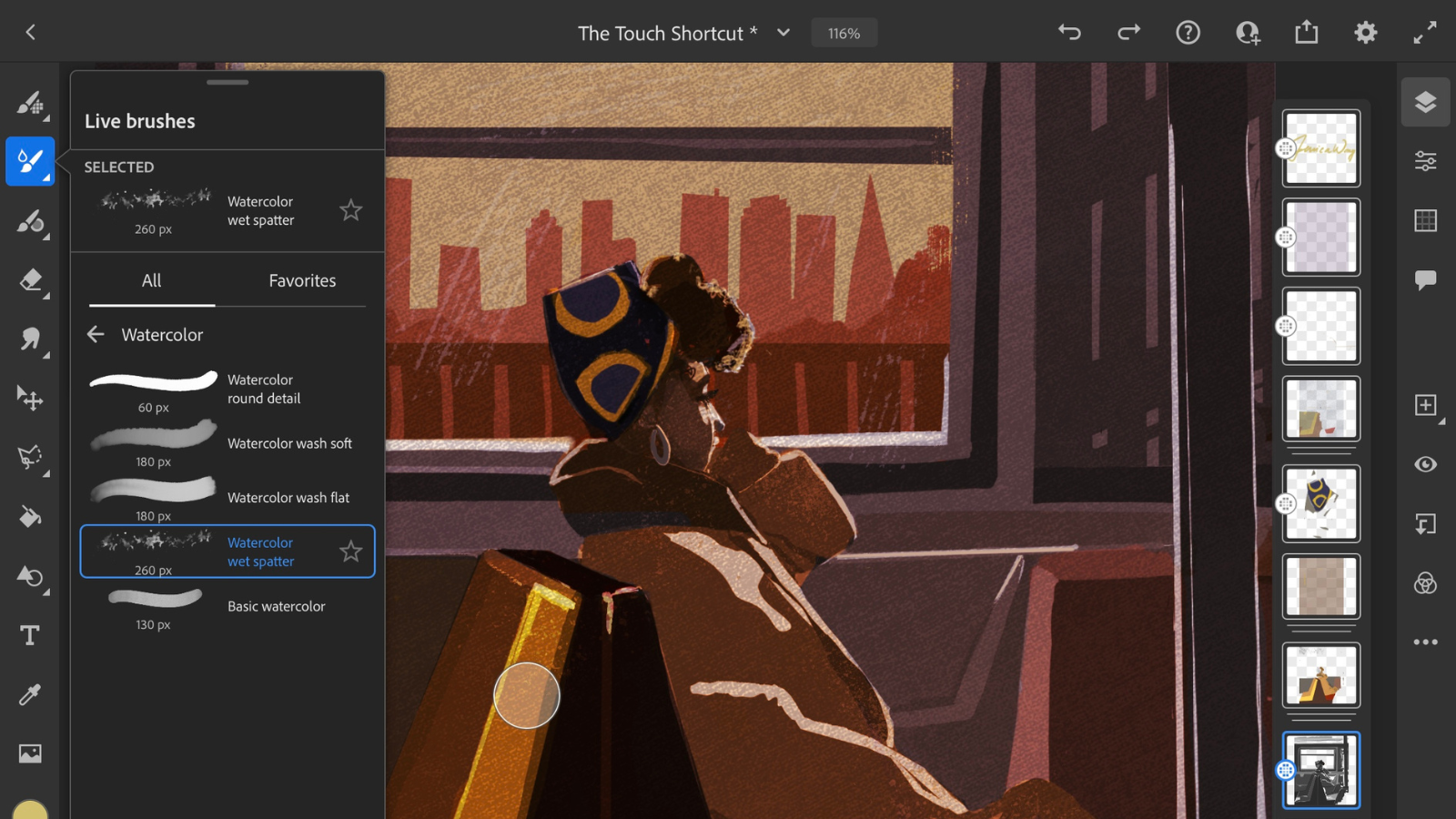Open the app Settings gear
The width and height of the screenshot is (1456, 819).
(x=1365, y=32)
